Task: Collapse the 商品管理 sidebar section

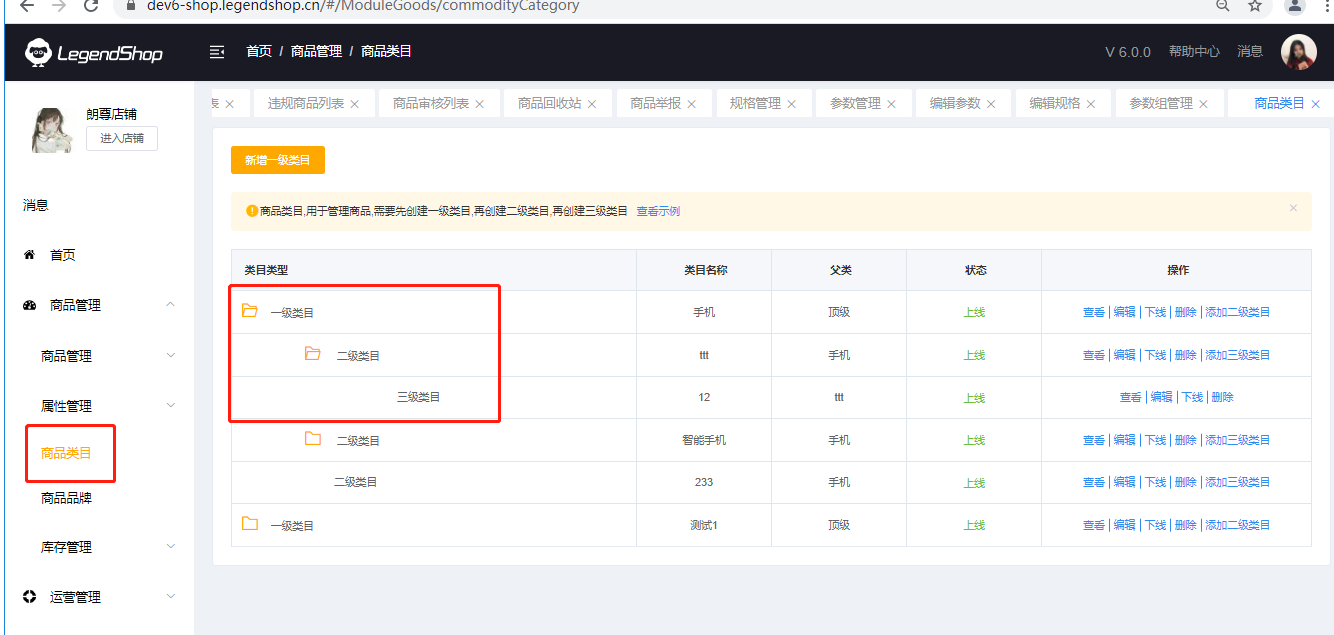Action: (171, 305)
